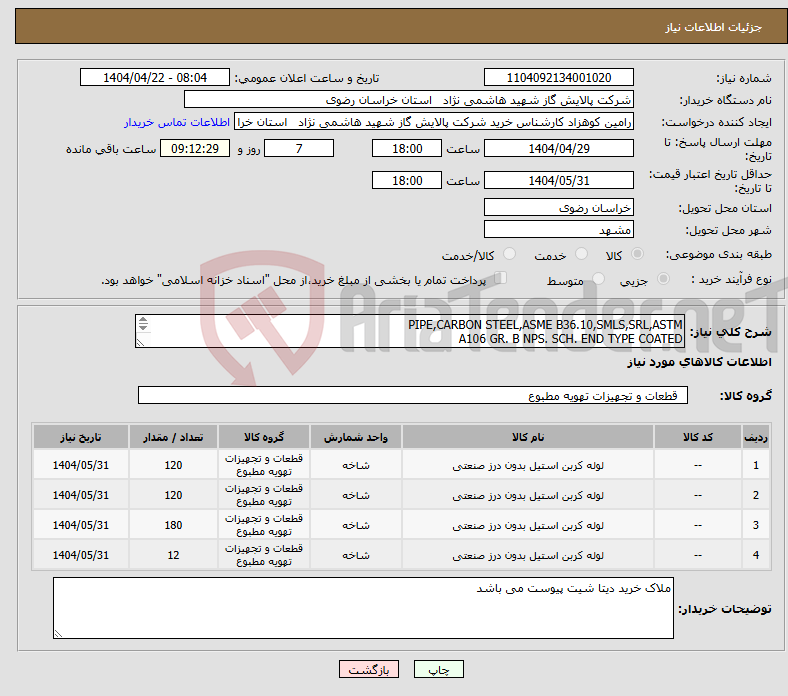Click the تاریخ نیاز column header
This screenshot has height=696, width=788.
click(x=81, y=437)
